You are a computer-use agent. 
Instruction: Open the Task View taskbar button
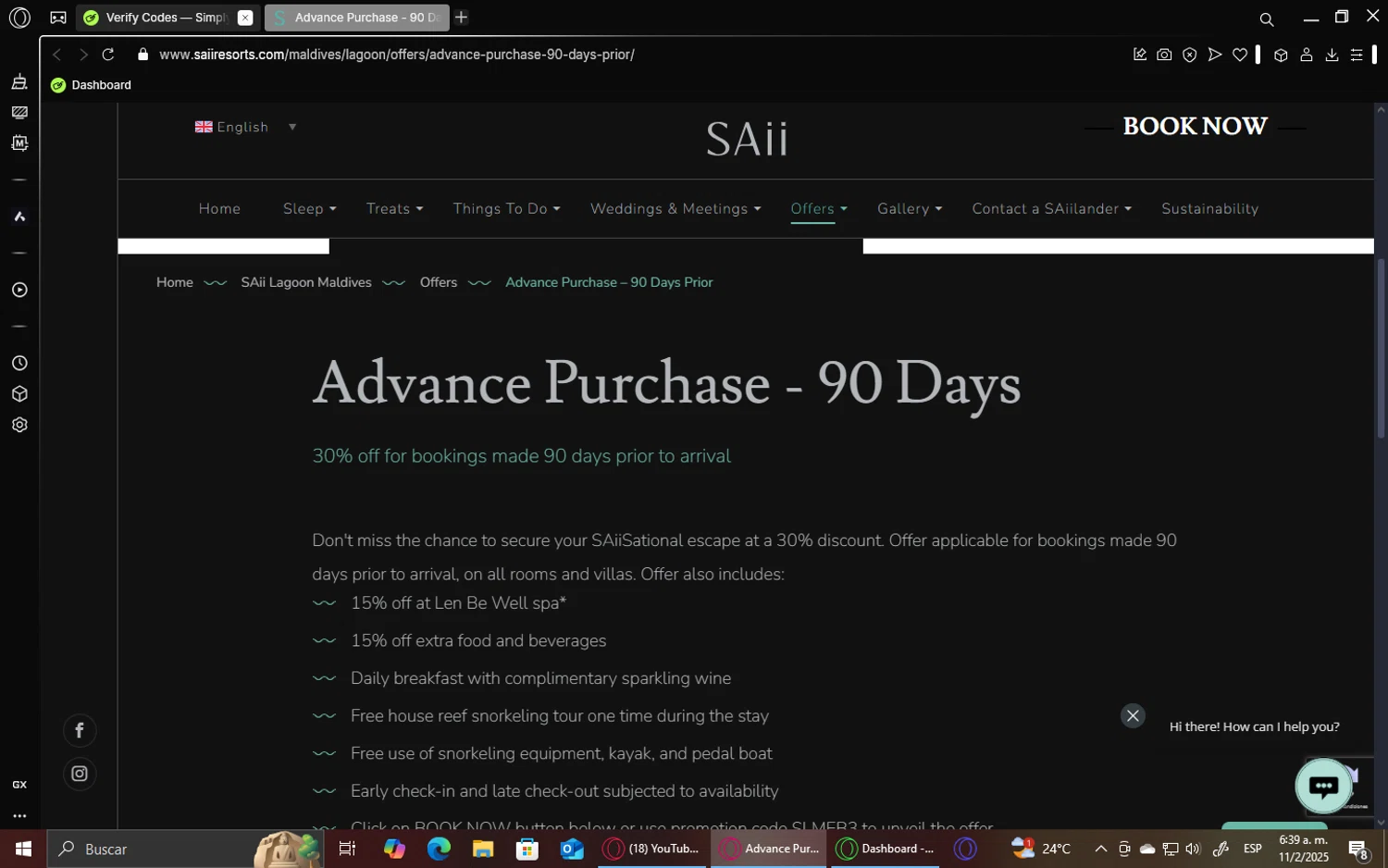click(x=348, y=849)
